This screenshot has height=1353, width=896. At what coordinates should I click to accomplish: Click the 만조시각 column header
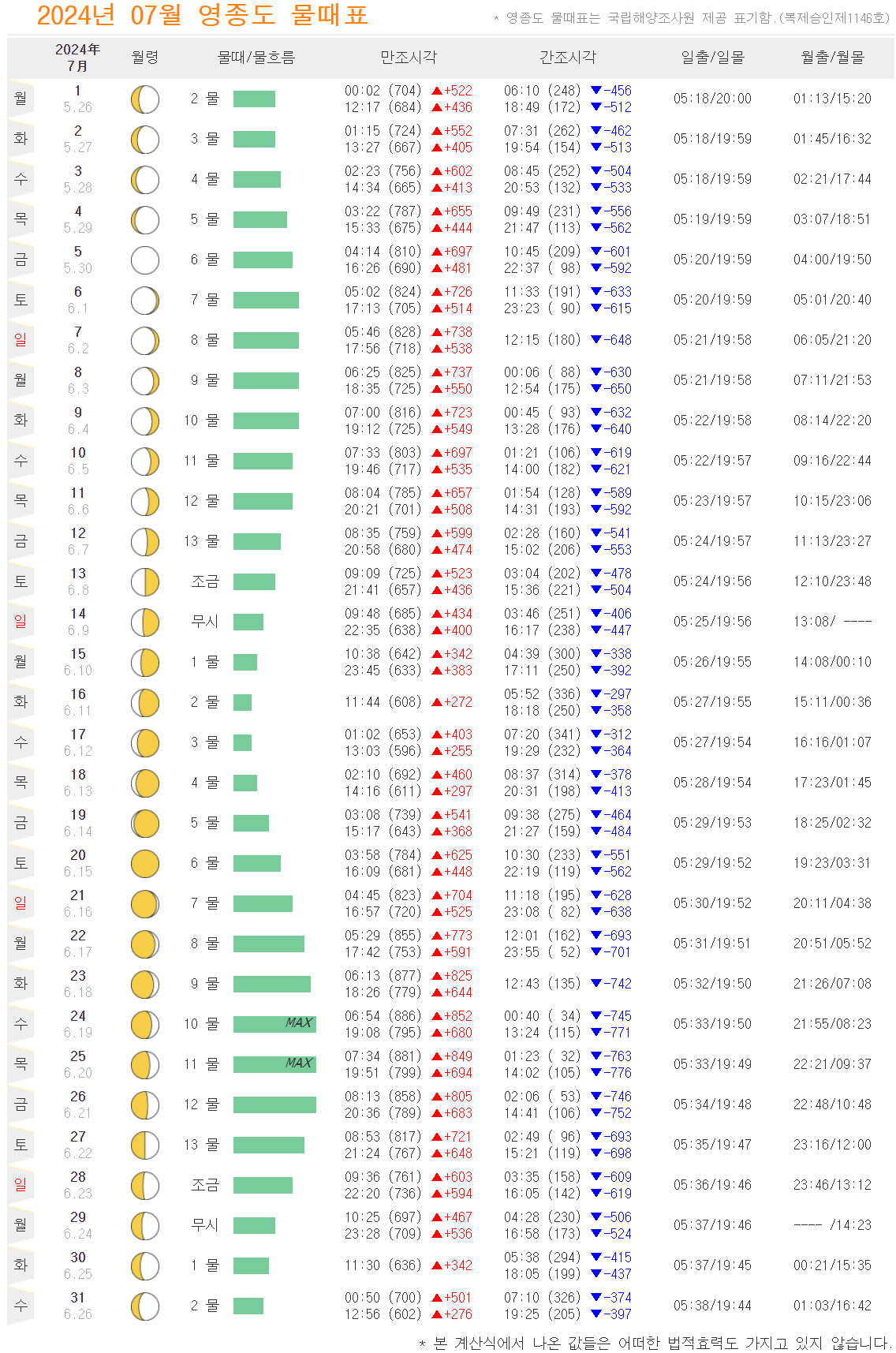click(x=409, y=57)
